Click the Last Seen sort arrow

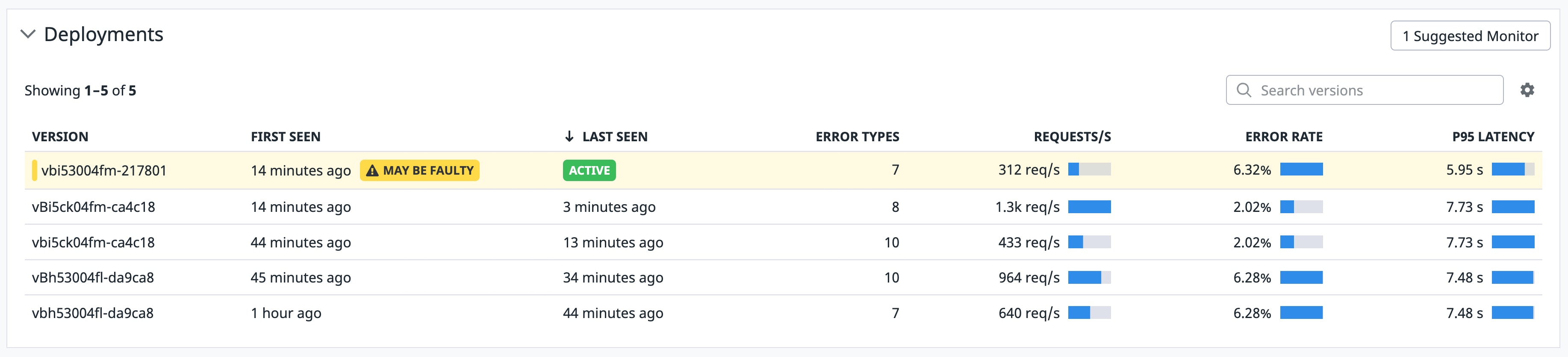tap(569, 137)
